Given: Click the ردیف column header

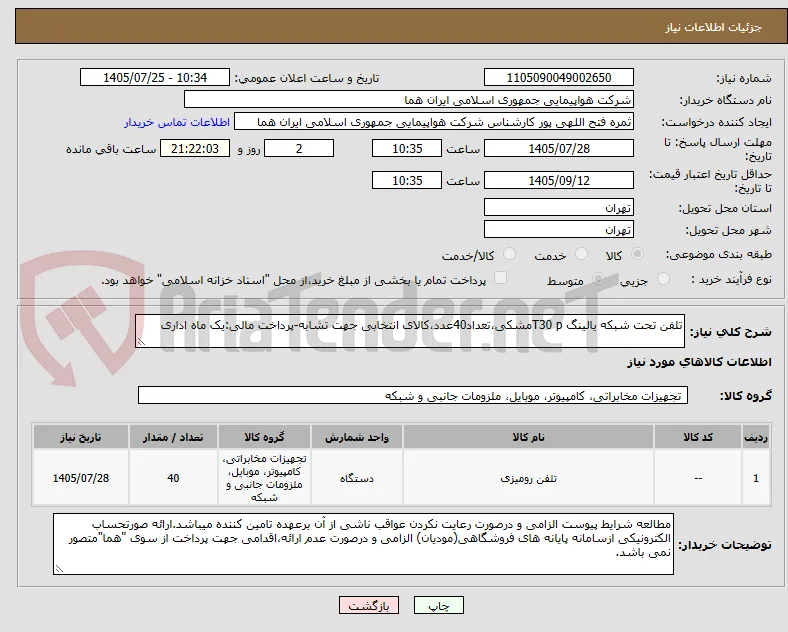Looking at the screenshot, I should click(x=756, y=437).
